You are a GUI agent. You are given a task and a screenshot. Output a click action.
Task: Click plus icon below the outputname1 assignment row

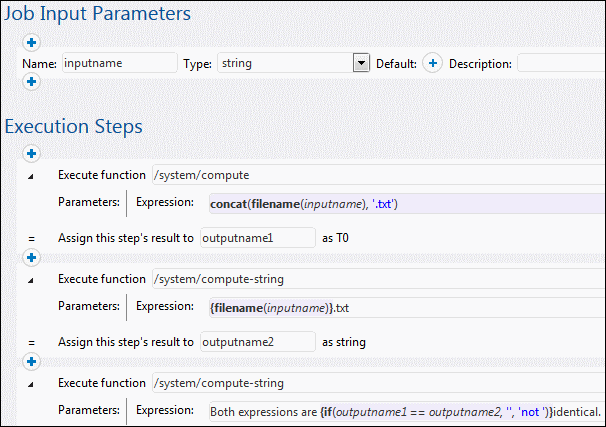coord(31,257)
